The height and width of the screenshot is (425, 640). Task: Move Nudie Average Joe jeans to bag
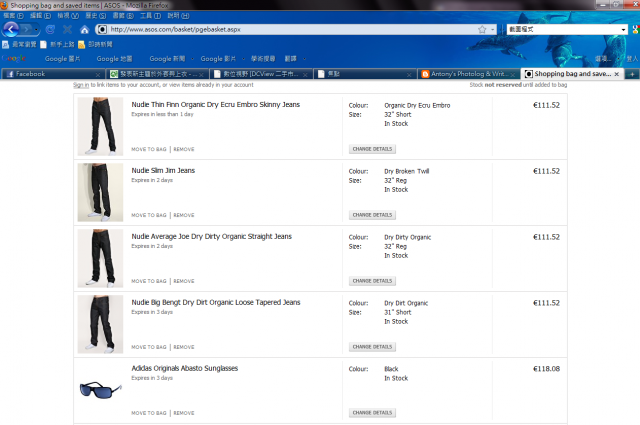(x=149, y=281)
